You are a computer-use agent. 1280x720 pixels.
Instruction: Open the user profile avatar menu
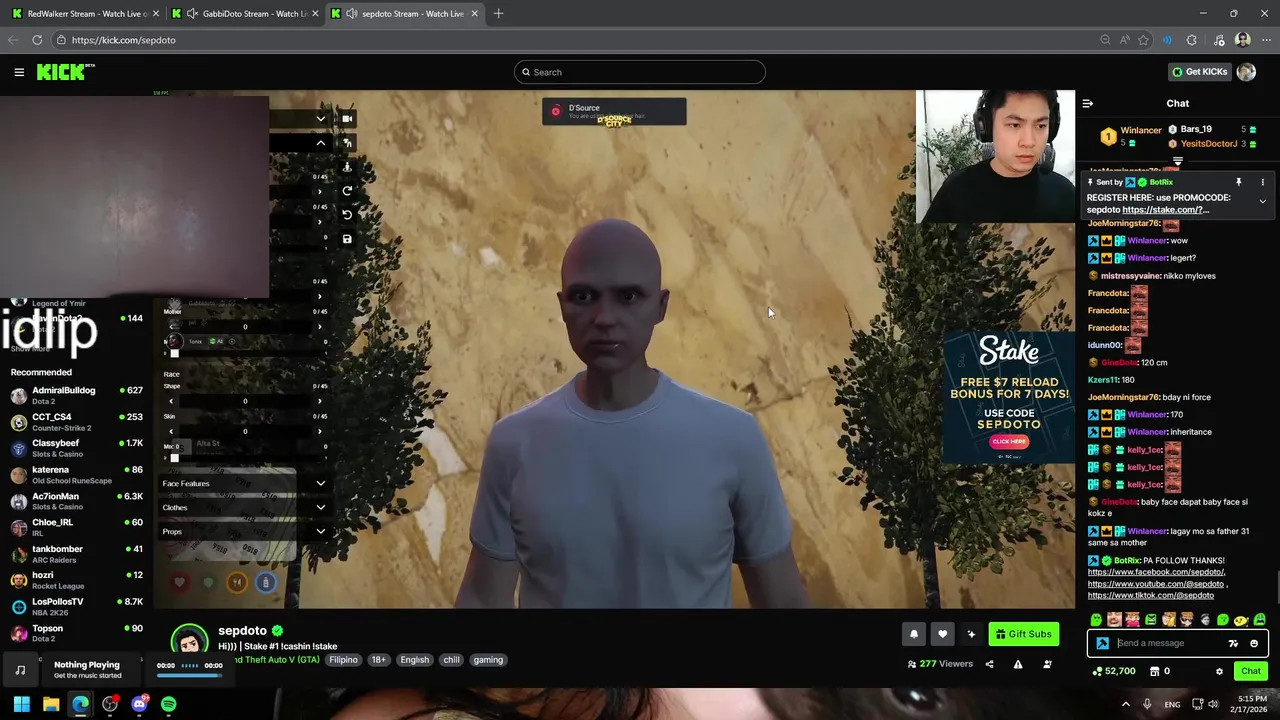click(x=1246, y=72)
